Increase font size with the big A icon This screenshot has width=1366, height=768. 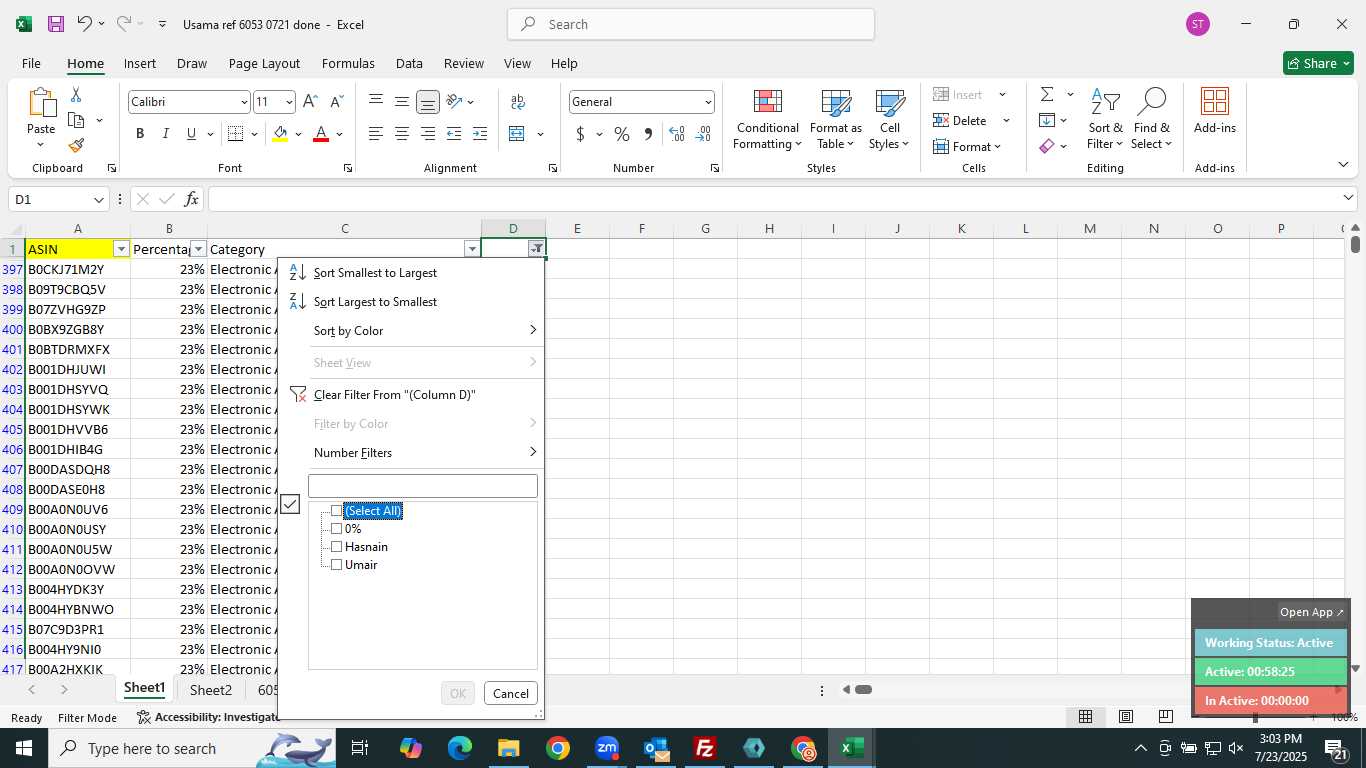tap(310, 101)
